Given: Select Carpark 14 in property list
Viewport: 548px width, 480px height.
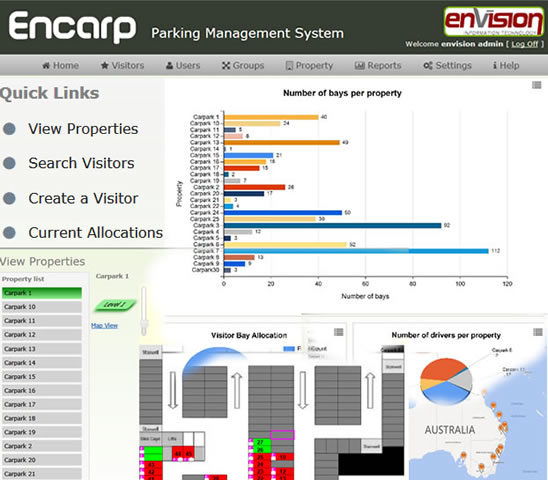Looking at the screenshot, I should point(42,363).
